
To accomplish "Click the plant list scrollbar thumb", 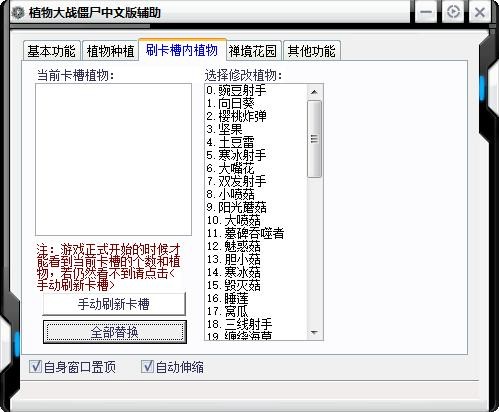I will tap(314, 139).
